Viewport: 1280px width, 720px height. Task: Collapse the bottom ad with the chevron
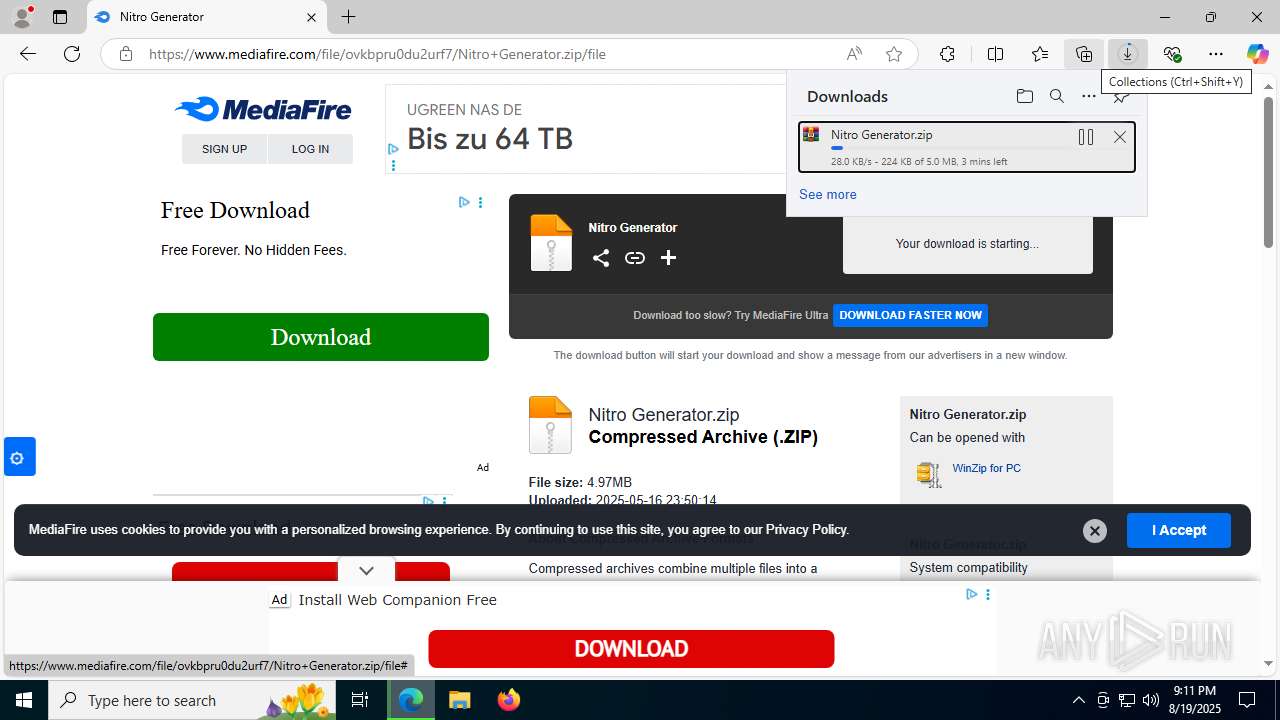(x=366, y=570)
